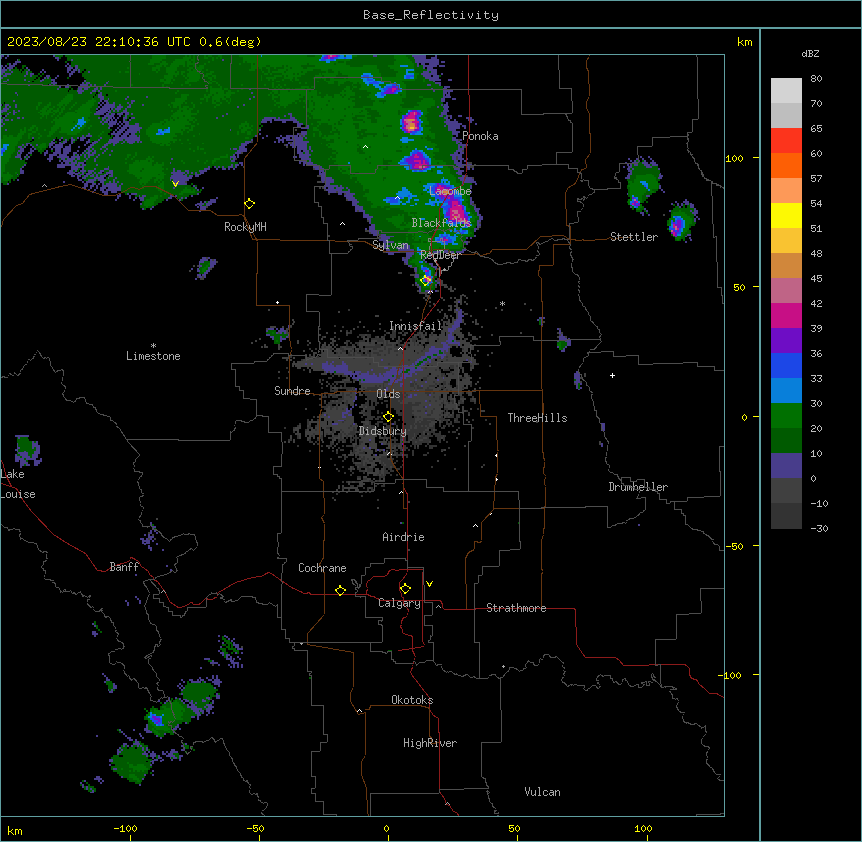This screenshot has height=842, width=862.
Task: Click the yellow diamond between Olds and Didsbury
Action: coord(388,417)
